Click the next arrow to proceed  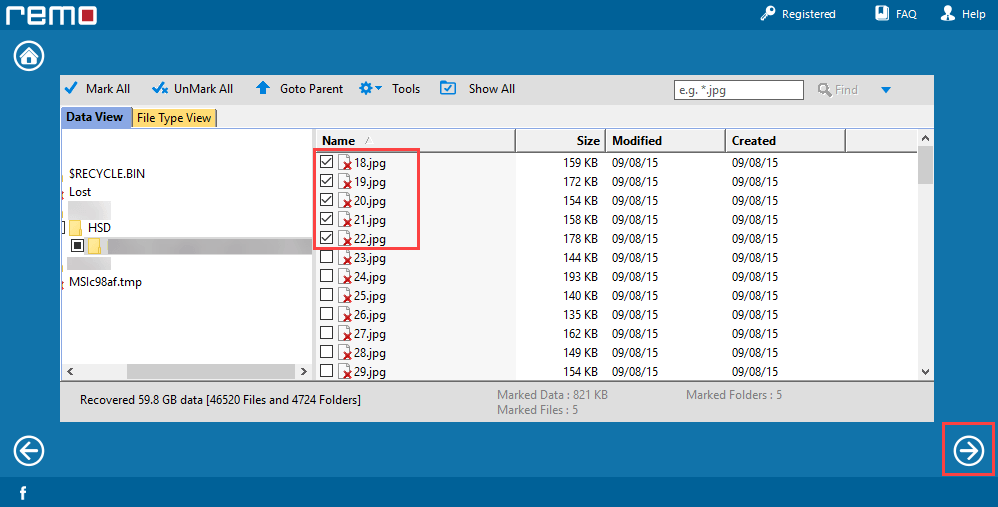(969, 450)
